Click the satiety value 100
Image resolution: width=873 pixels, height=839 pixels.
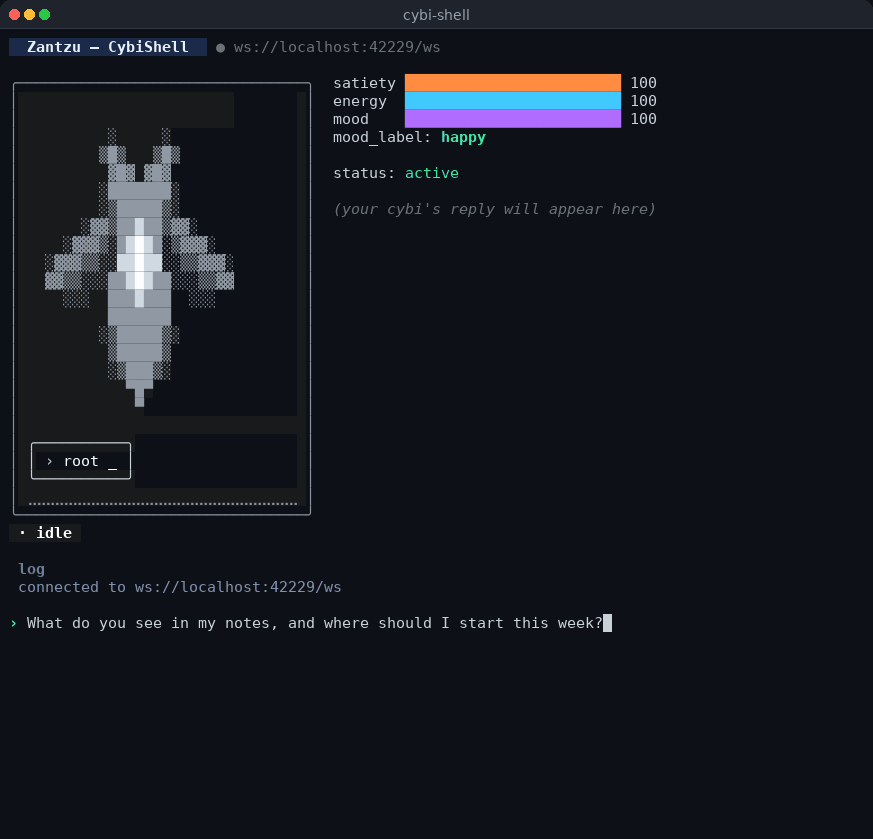pos(643,83)
